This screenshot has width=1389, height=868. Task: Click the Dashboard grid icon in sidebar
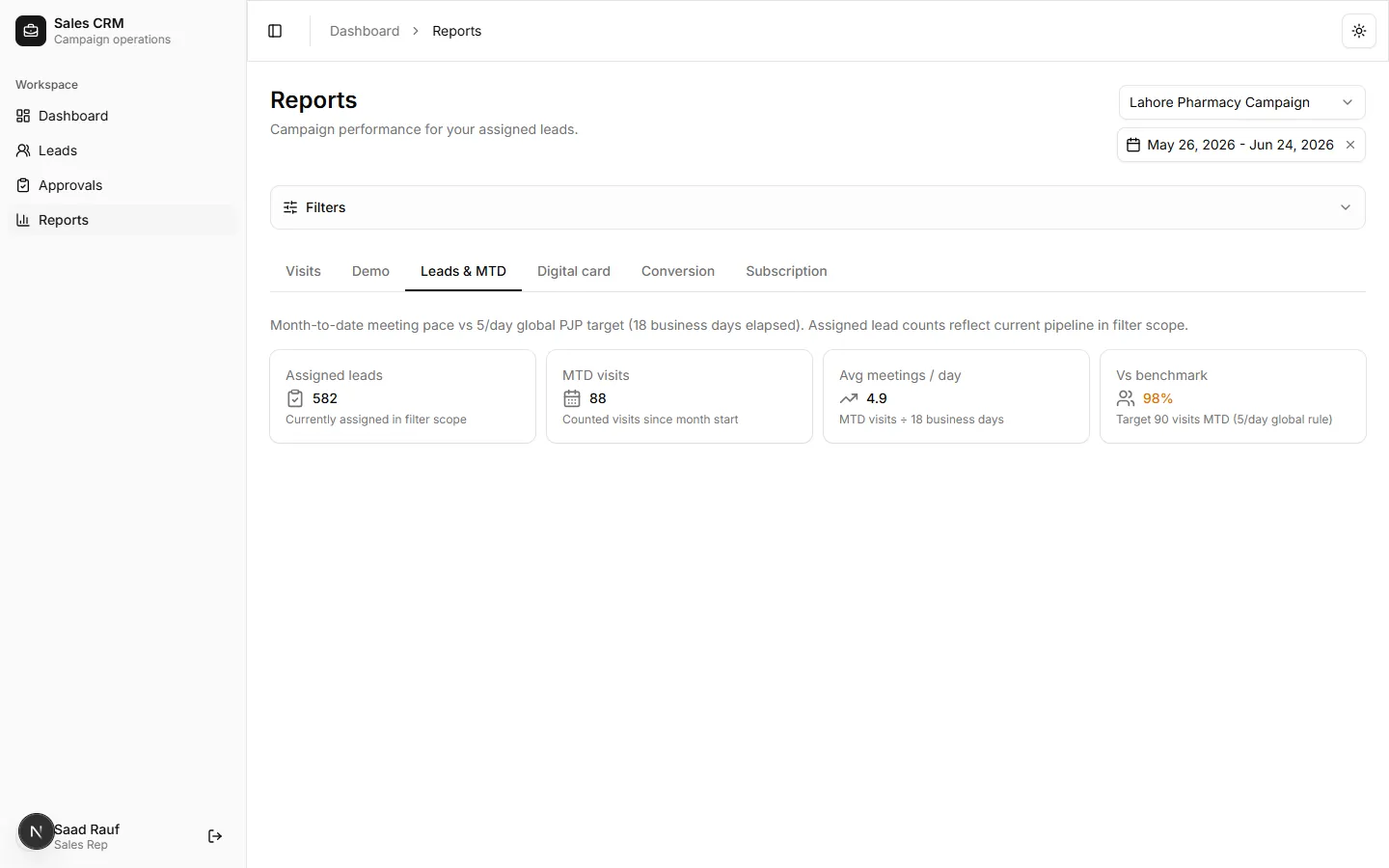pyautogui.click(x=23, y=116)
